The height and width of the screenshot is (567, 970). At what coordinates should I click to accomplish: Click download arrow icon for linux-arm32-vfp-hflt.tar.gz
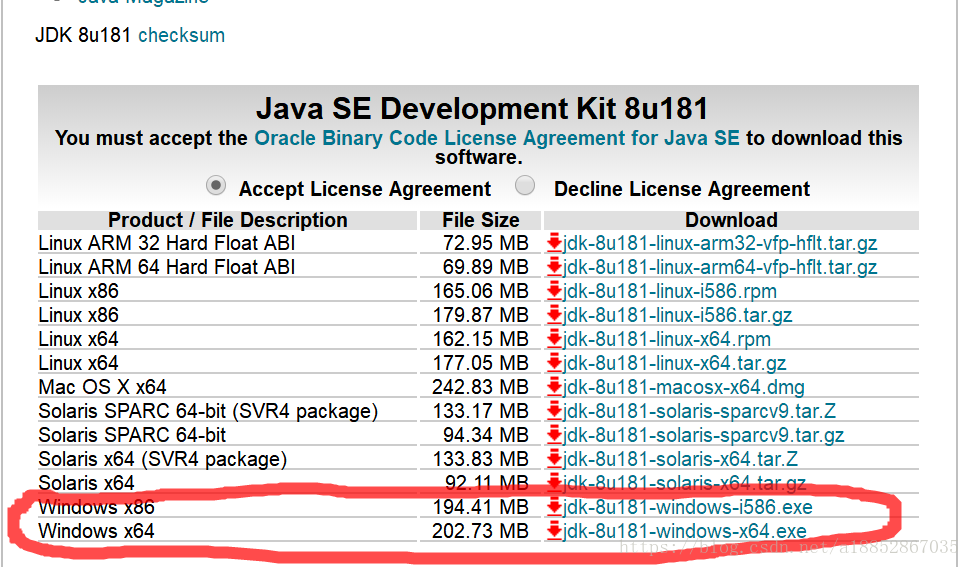tap(554, 242)
